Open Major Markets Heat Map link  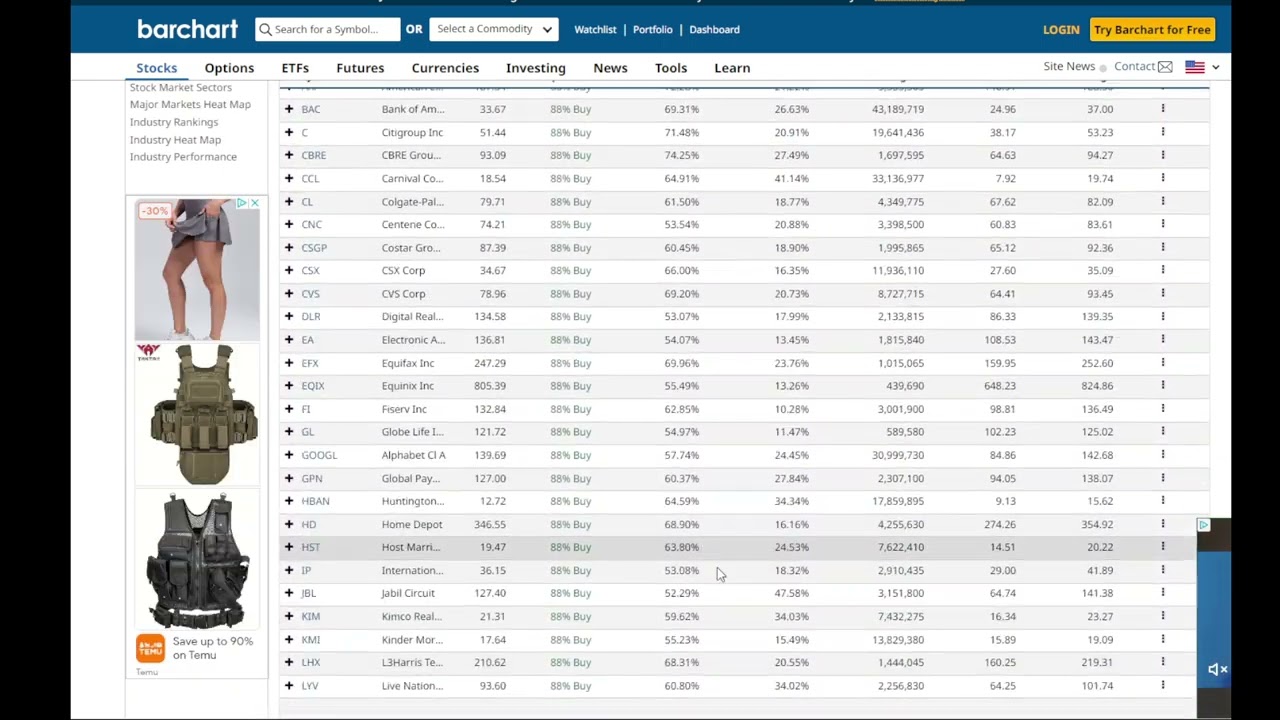pos(190,104)
